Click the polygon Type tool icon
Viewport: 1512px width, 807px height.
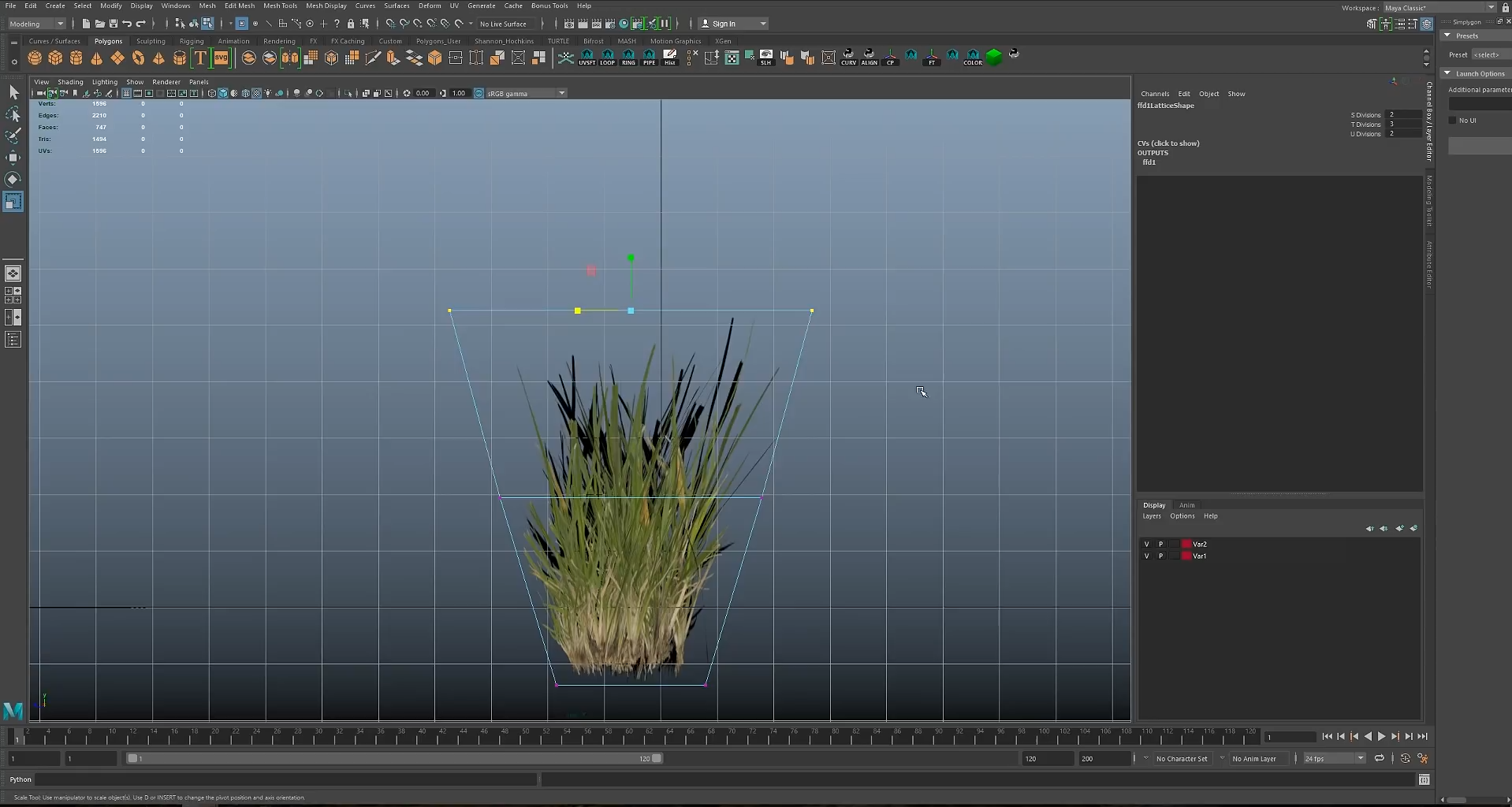click(x=200, y=58)
